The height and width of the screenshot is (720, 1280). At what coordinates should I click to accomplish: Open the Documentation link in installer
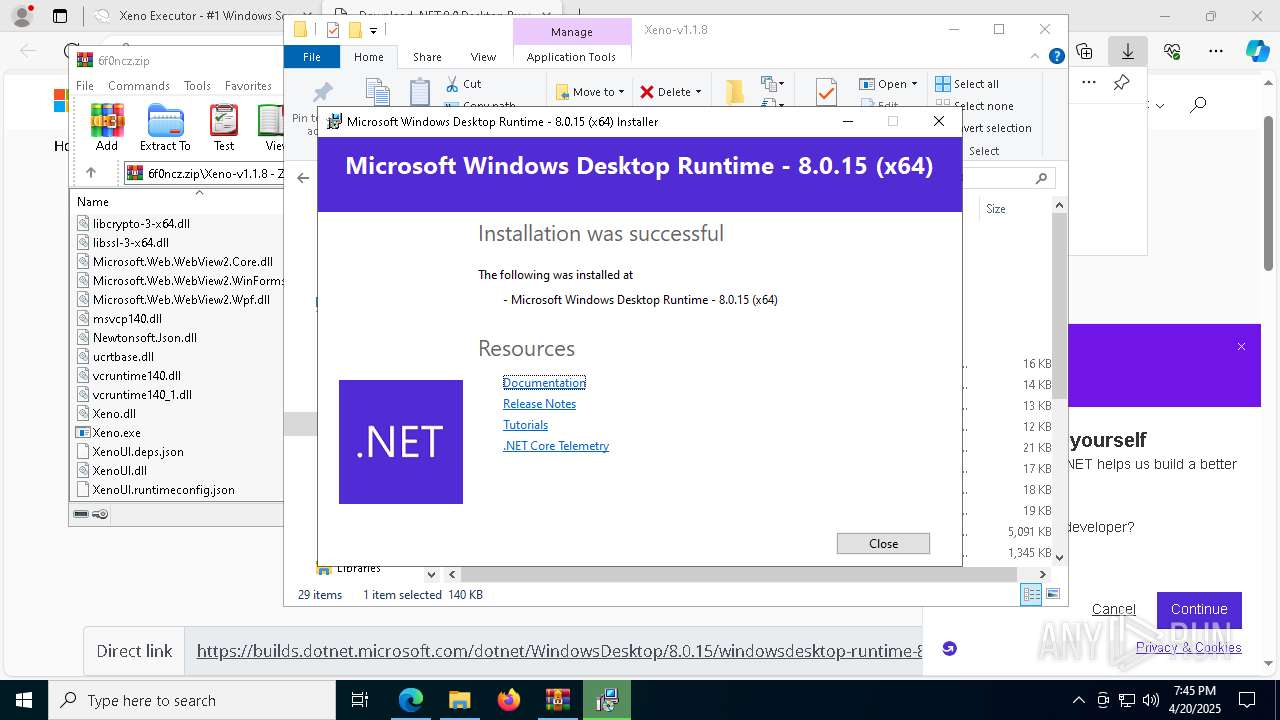click(x=544, y=383)
